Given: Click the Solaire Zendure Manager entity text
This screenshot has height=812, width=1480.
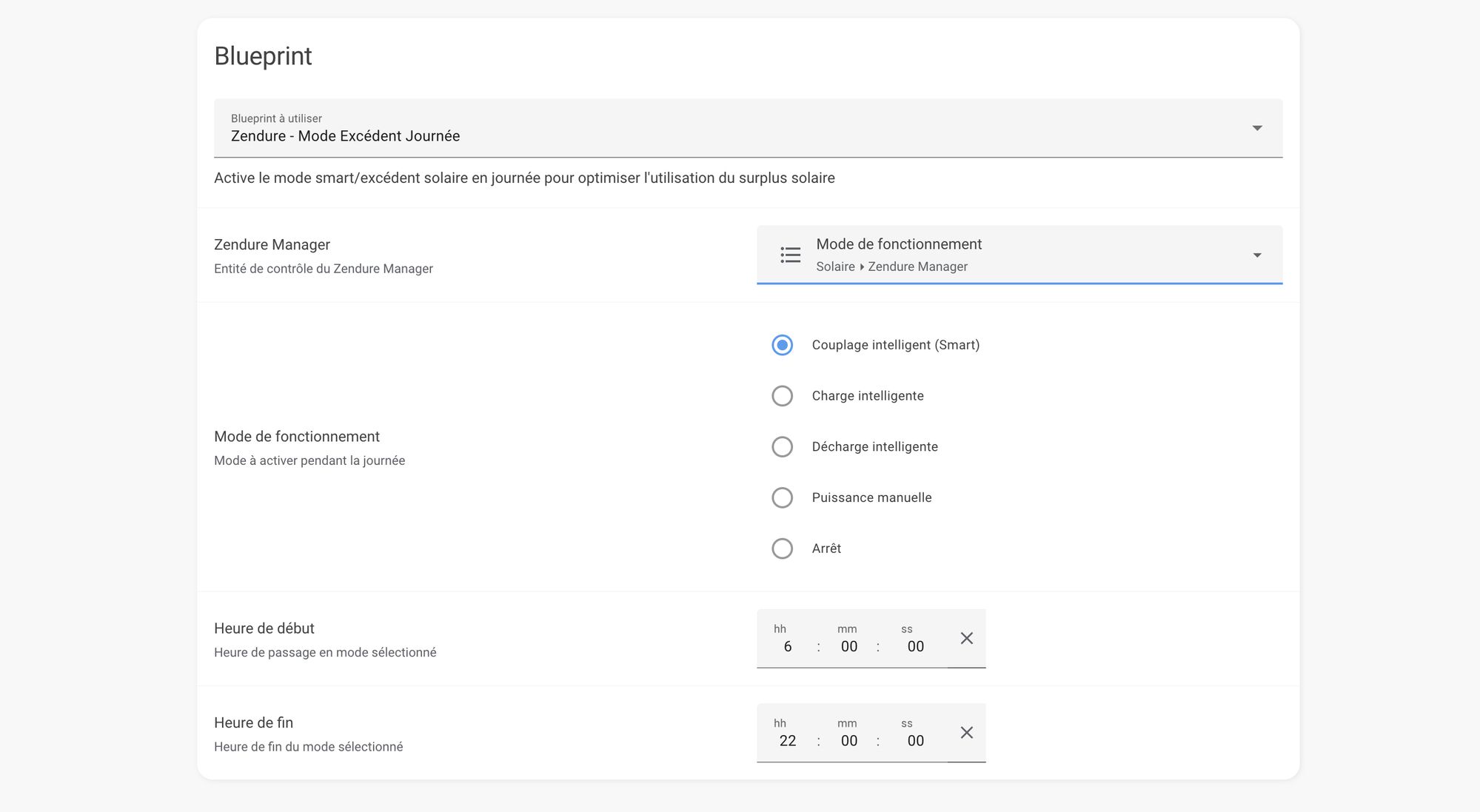Looking at the screenshot, I should pyautogui.click(x=891, y=266).
